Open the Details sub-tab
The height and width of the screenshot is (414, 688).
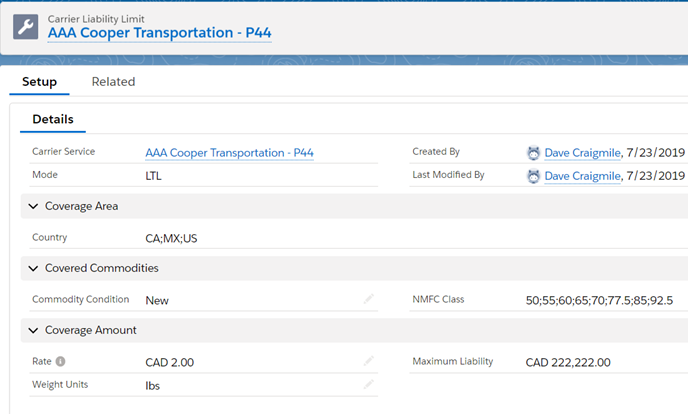(53, 119)
